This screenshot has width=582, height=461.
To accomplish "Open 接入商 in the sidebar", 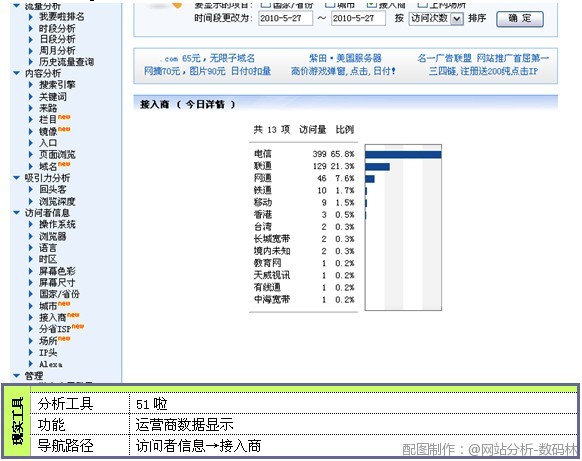I will tap(53, 317).
